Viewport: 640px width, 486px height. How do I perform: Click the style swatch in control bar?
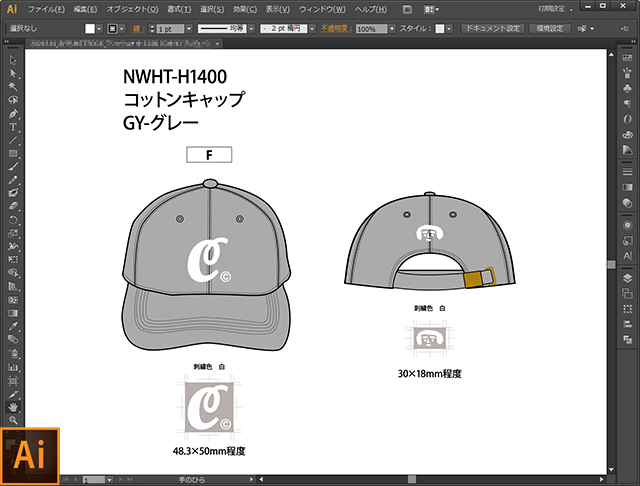point(437,30)
